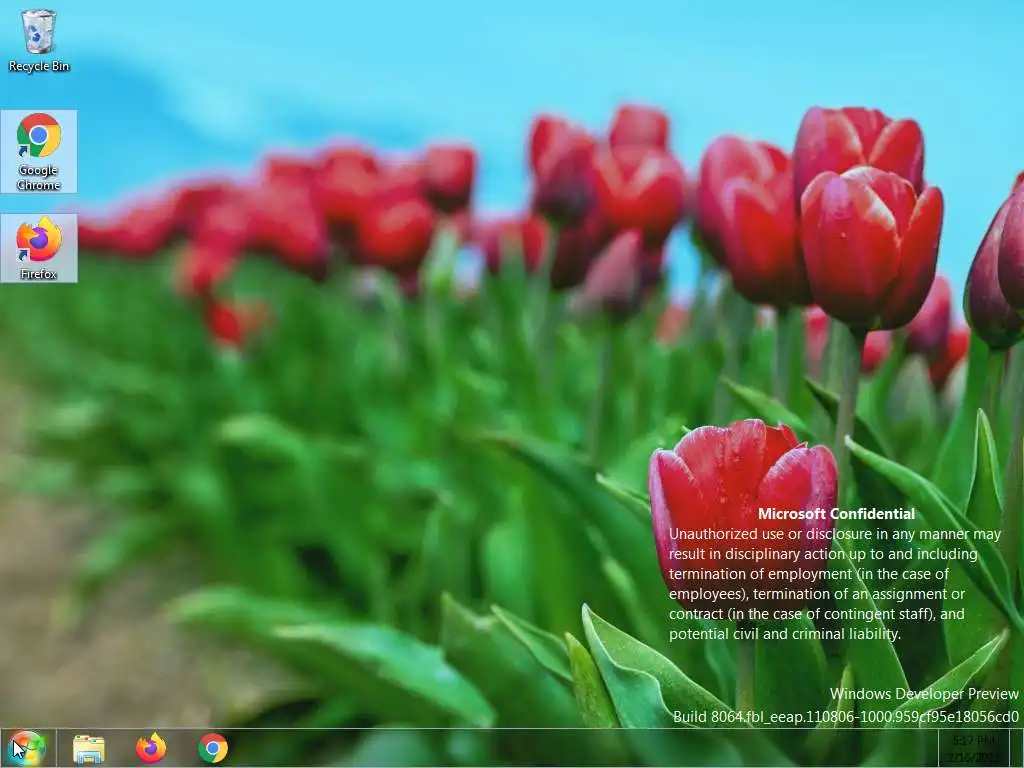Open the taskbar clock showing 5:17 PM
The width and height of the screenshot is (1024, 768).
click(973, 748)
